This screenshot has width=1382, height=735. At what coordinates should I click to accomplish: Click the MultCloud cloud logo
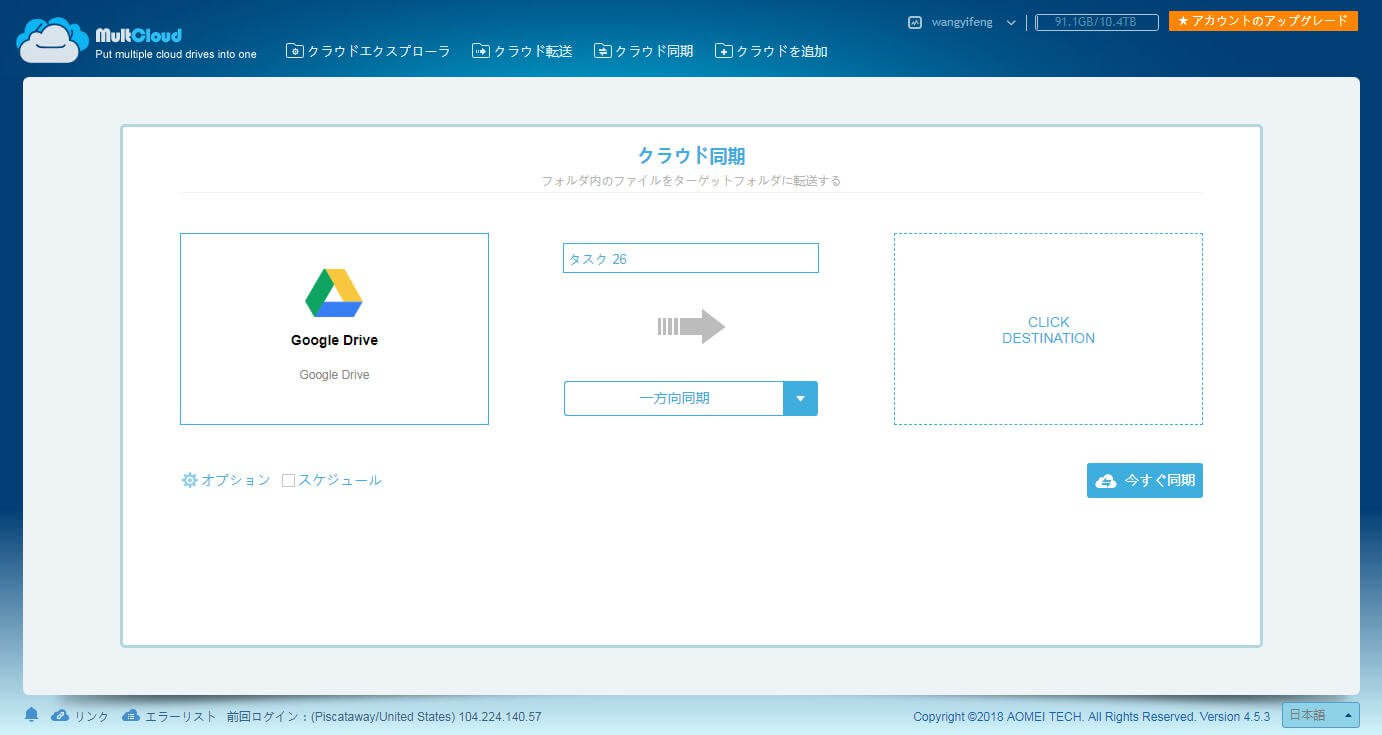[x=52, y=41]
